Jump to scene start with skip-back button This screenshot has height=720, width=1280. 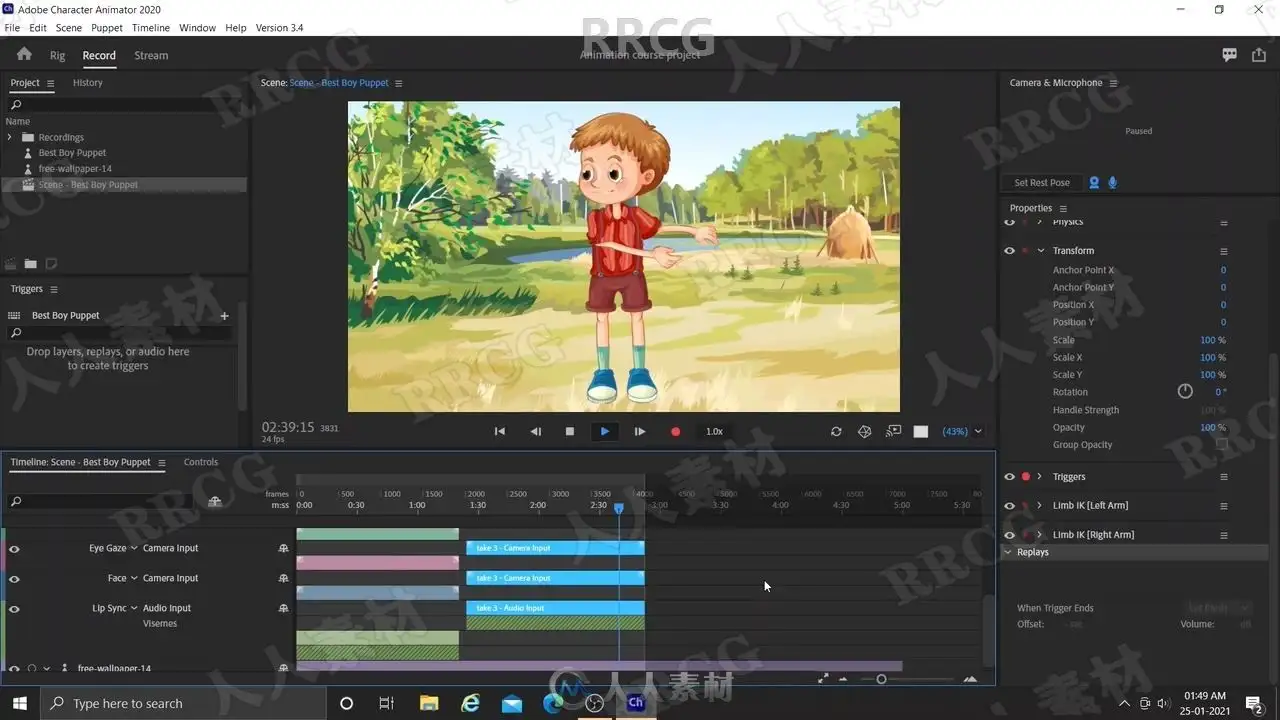(x=500, y=431)
